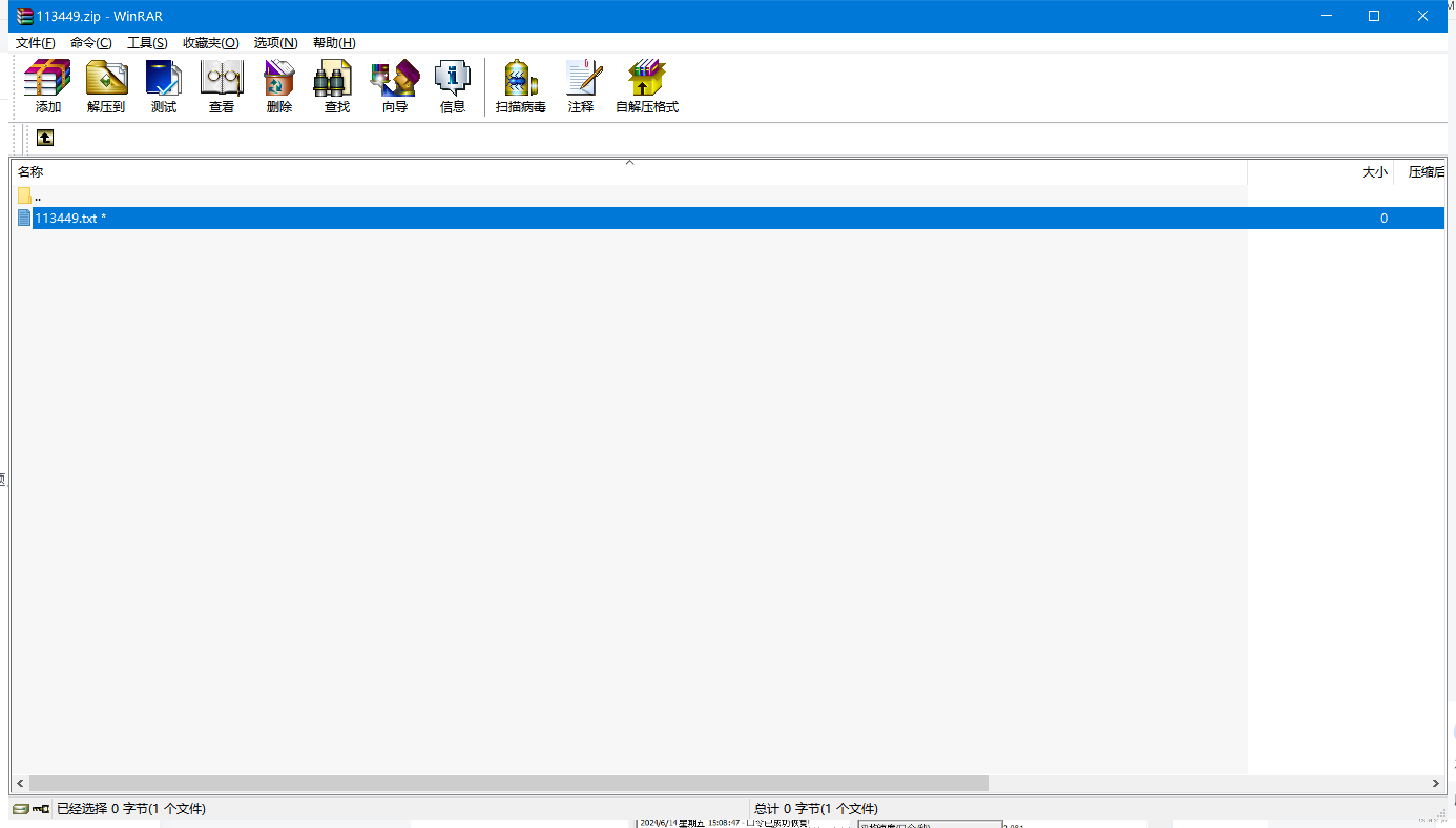Click the size value 0 of 113449.txt
1456x828 pixels.
pos(1384,218)
